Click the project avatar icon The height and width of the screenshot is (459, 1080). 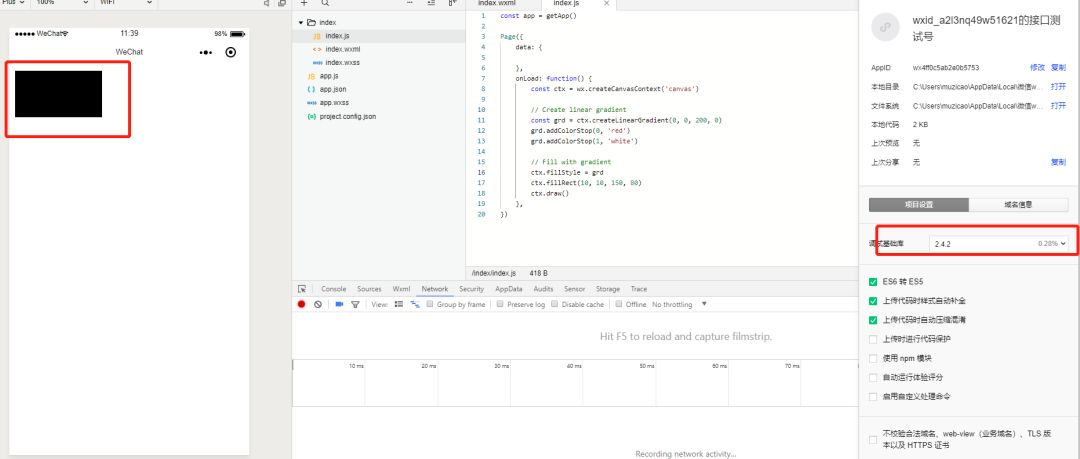pyautogui.click(x=885, y=27)
